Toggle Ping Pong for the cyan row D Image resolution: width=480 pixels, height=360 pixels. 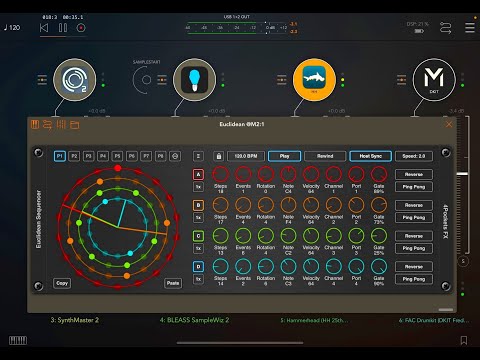(x=414, y=279)
